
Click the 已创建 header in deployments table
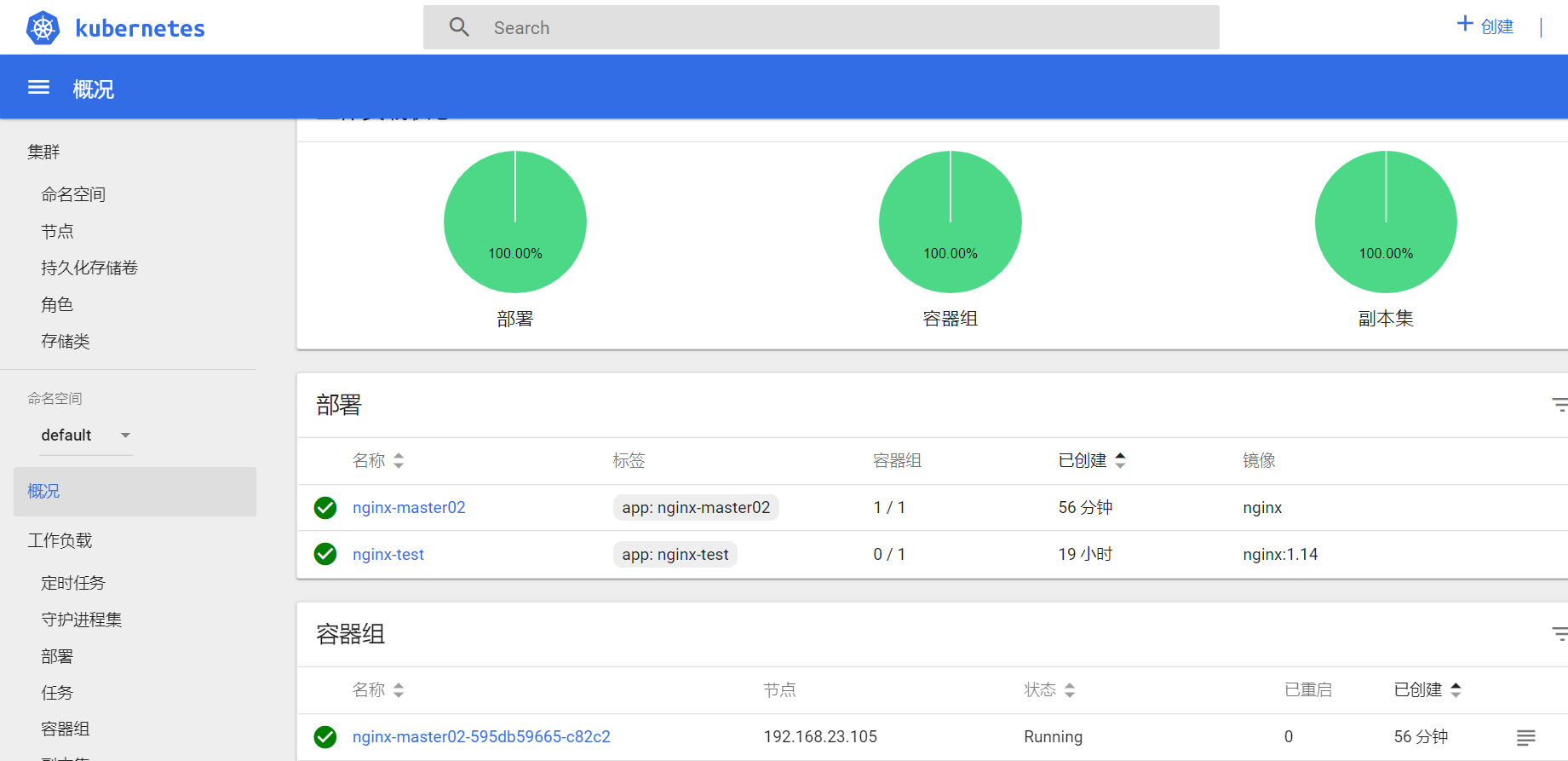[x=1083, y=461]
